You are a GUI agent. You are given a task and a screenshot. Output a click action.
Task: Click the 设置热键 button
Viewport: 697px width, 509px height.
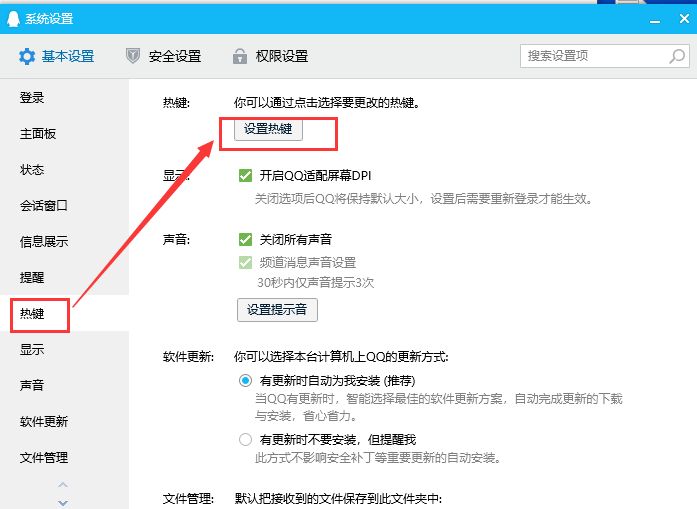click(x=268, y=129)
